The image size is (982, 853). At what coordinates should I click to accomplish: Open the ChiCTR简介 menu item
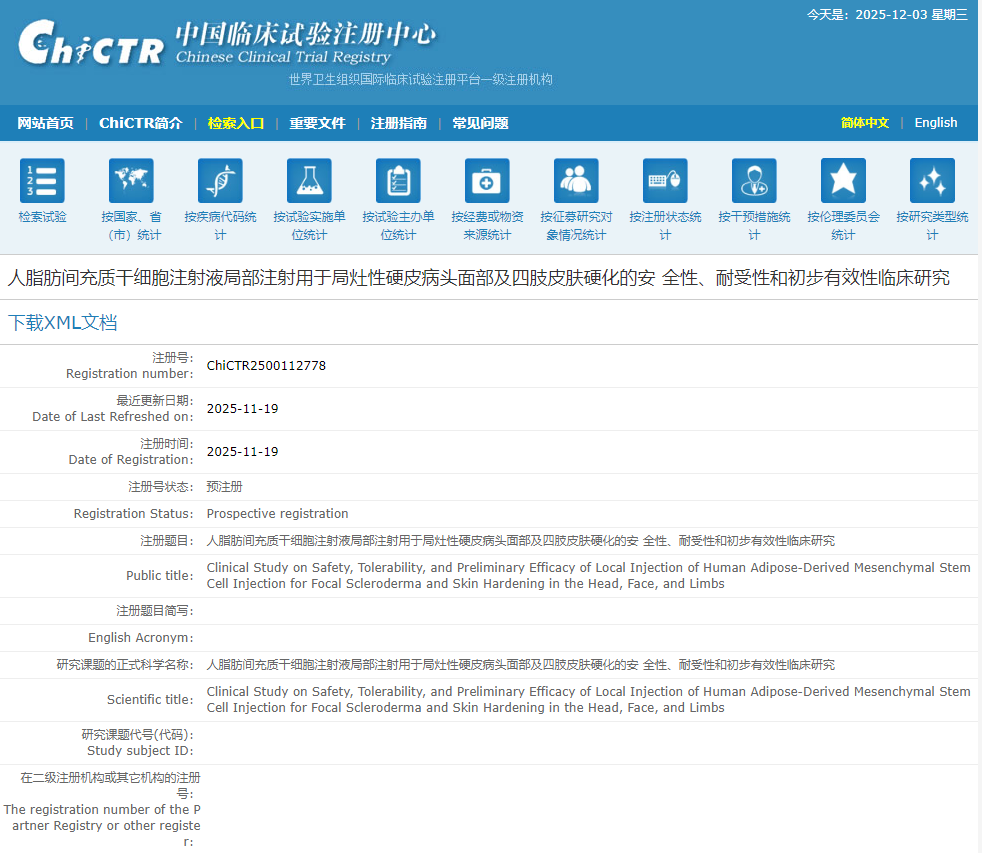140,123
